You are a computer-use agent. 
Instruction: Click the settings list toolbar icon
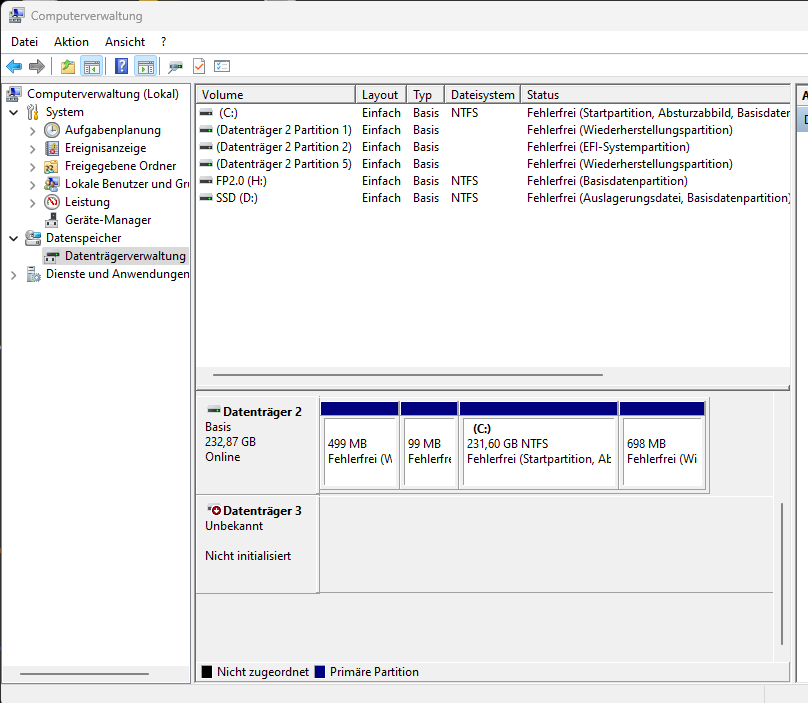(x=222, y=66)
